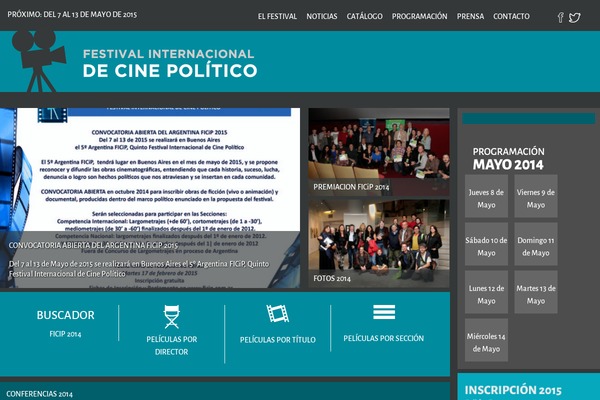Screen dimensions: 600x400
Task: Click the film camera logo
Action: tap(39, 61)
